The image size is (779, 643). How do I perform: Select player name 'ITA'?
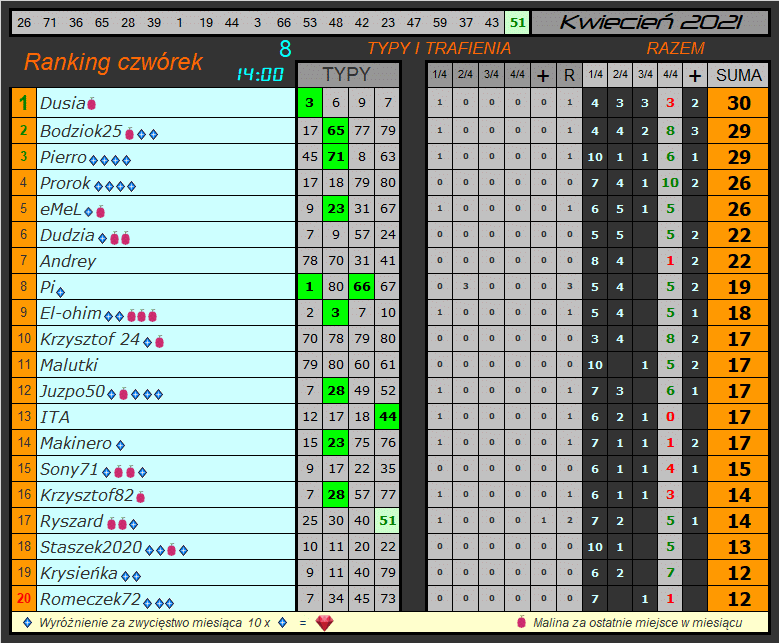coord(55,417)
